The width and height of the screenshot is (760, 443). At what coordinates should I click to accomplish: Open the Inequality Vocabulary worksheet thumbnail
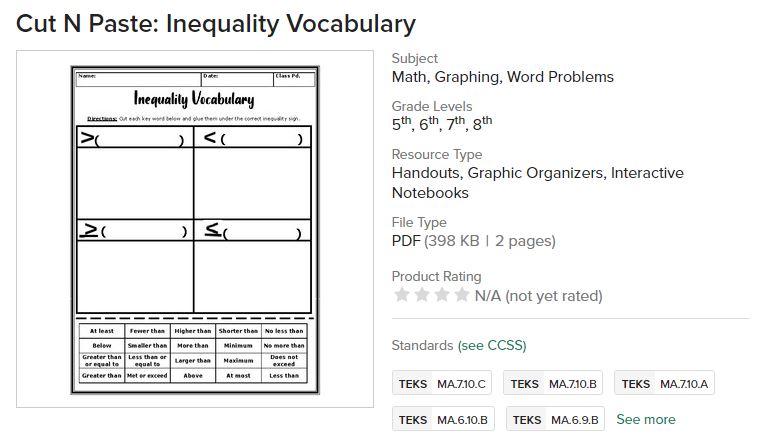(x=195, y=229)
